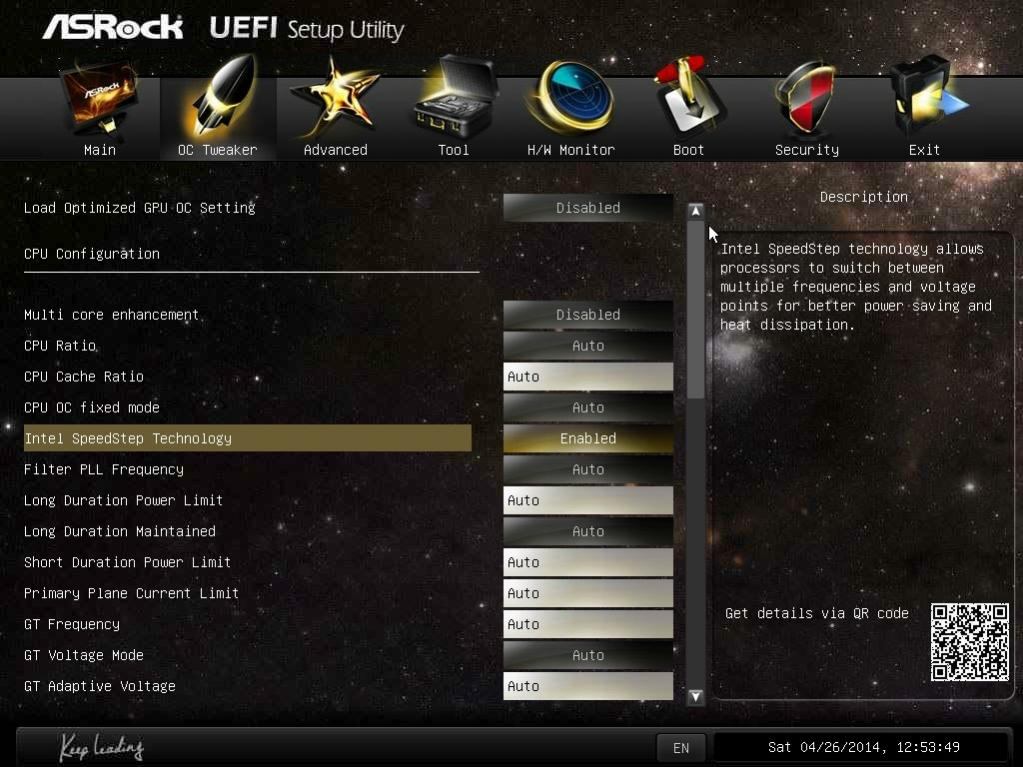This screenshot has height=767, width=1023.
Task: Open the Boot joystick icon
Action: point(689,97)
